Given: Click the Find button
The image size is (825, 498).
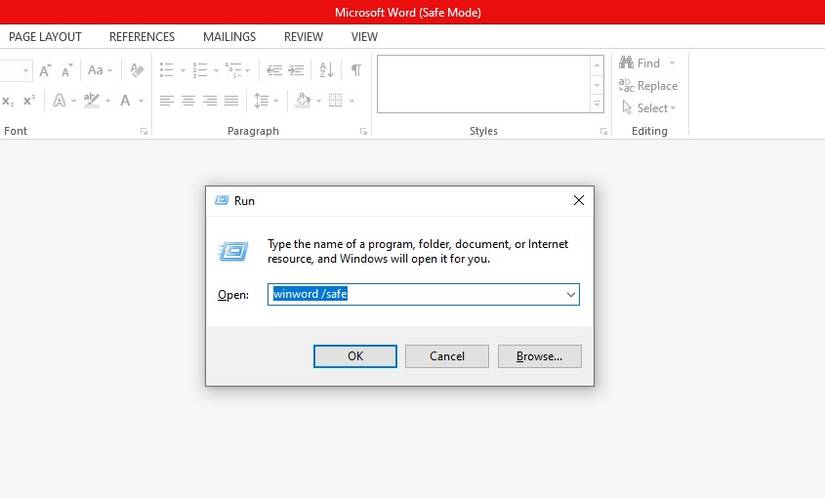Looking at the screenshot, I should 639,63.
